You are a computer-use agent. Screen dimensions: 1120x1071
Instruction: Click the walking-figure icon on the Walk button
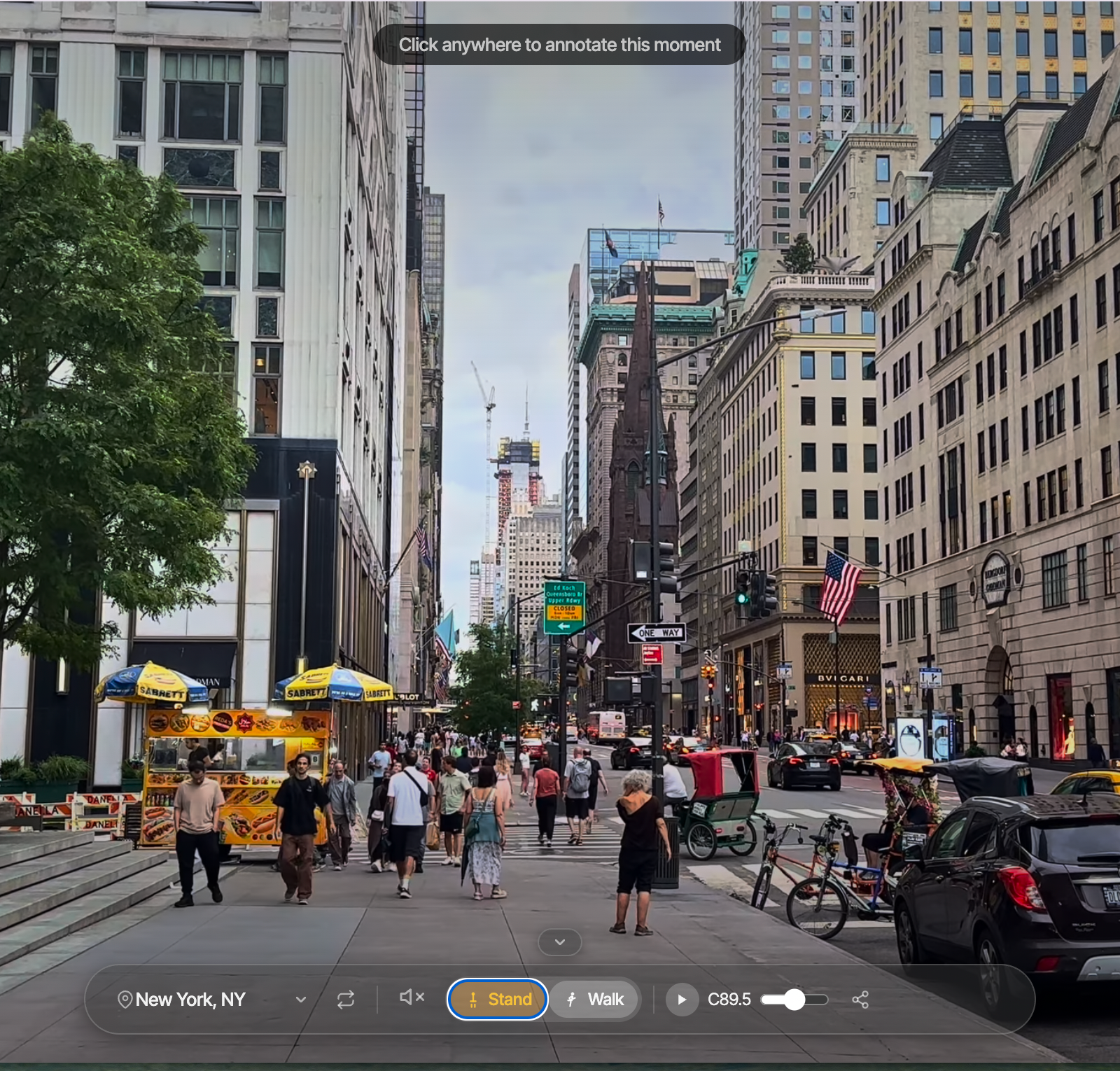click(x=573, y=1000)
